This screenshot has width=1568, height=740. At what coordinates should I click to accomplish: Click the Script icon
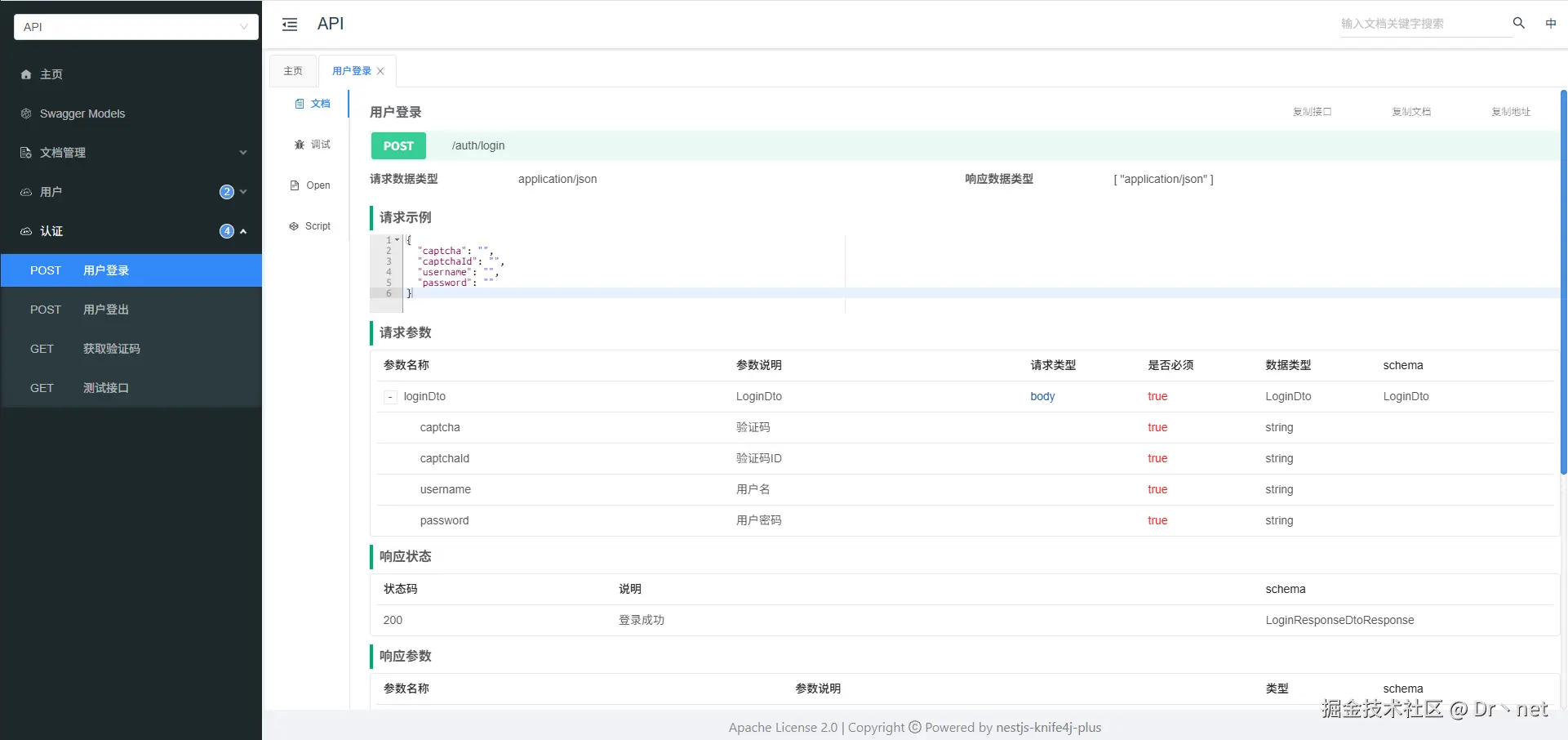point(294,226)
